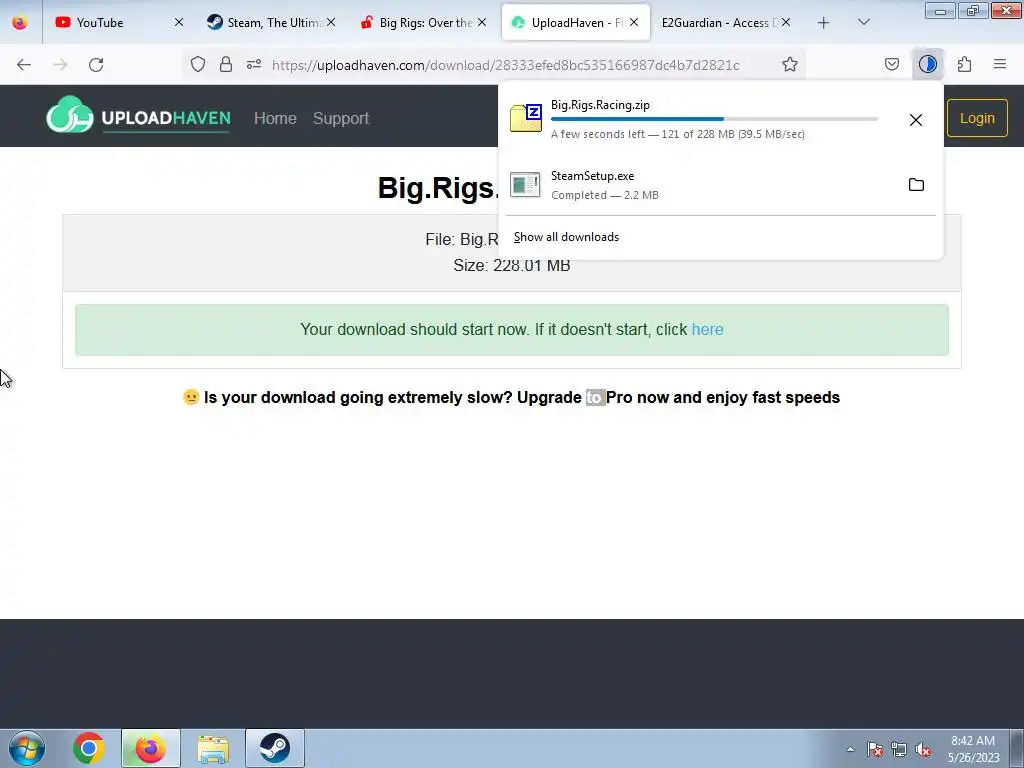Click the forward navigation arrow
1024x768 pixels.
click(x=60, y=65)
